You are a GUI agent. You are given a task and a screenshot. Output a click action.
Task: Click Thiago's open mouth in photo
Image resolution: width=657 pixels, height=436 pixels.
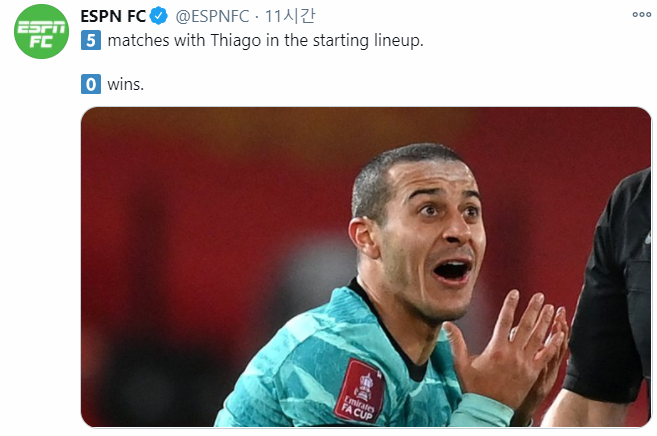[x=454, y=270]
